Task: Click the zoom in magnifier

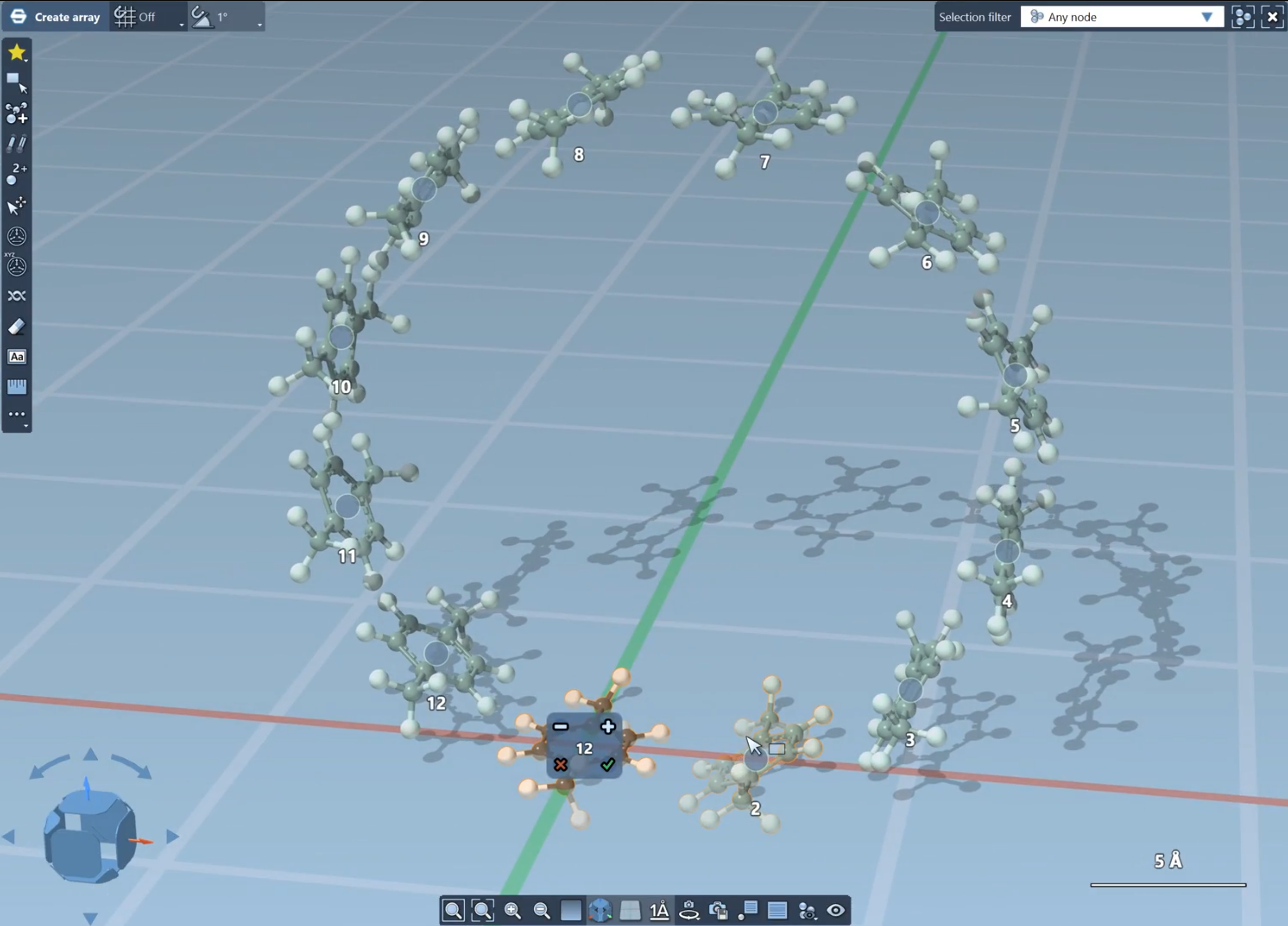Action: (x=512, y=911)
